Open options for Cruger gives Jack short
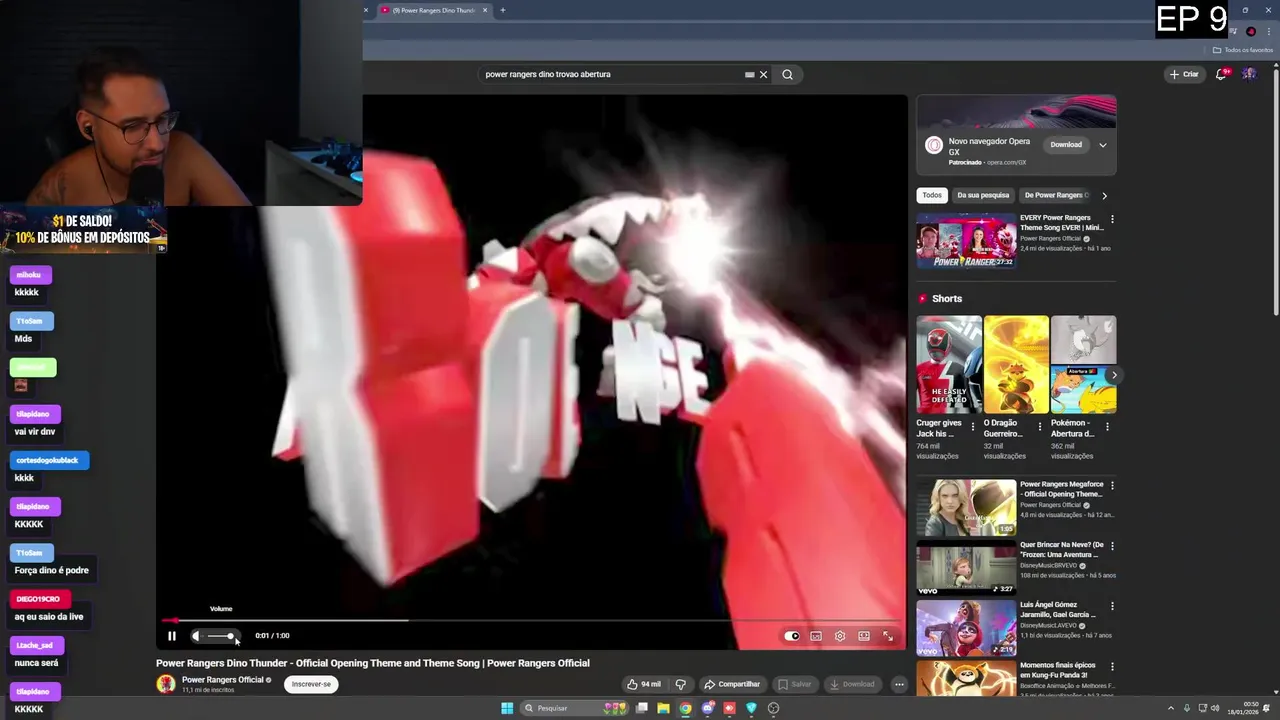Screen dimensions: 1280x720 click(972, 427)
